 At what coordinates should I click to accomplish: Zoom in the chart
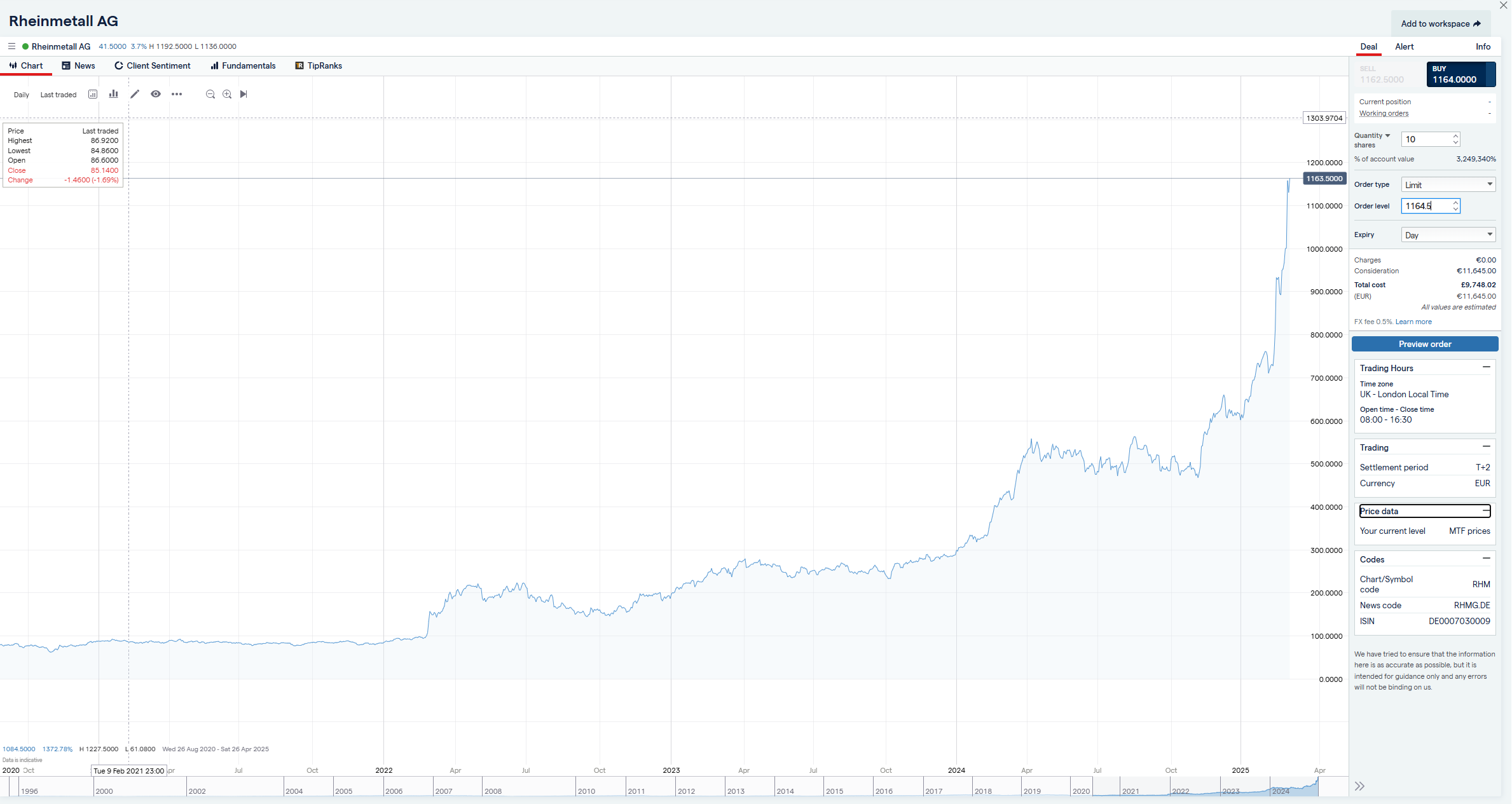227,94
